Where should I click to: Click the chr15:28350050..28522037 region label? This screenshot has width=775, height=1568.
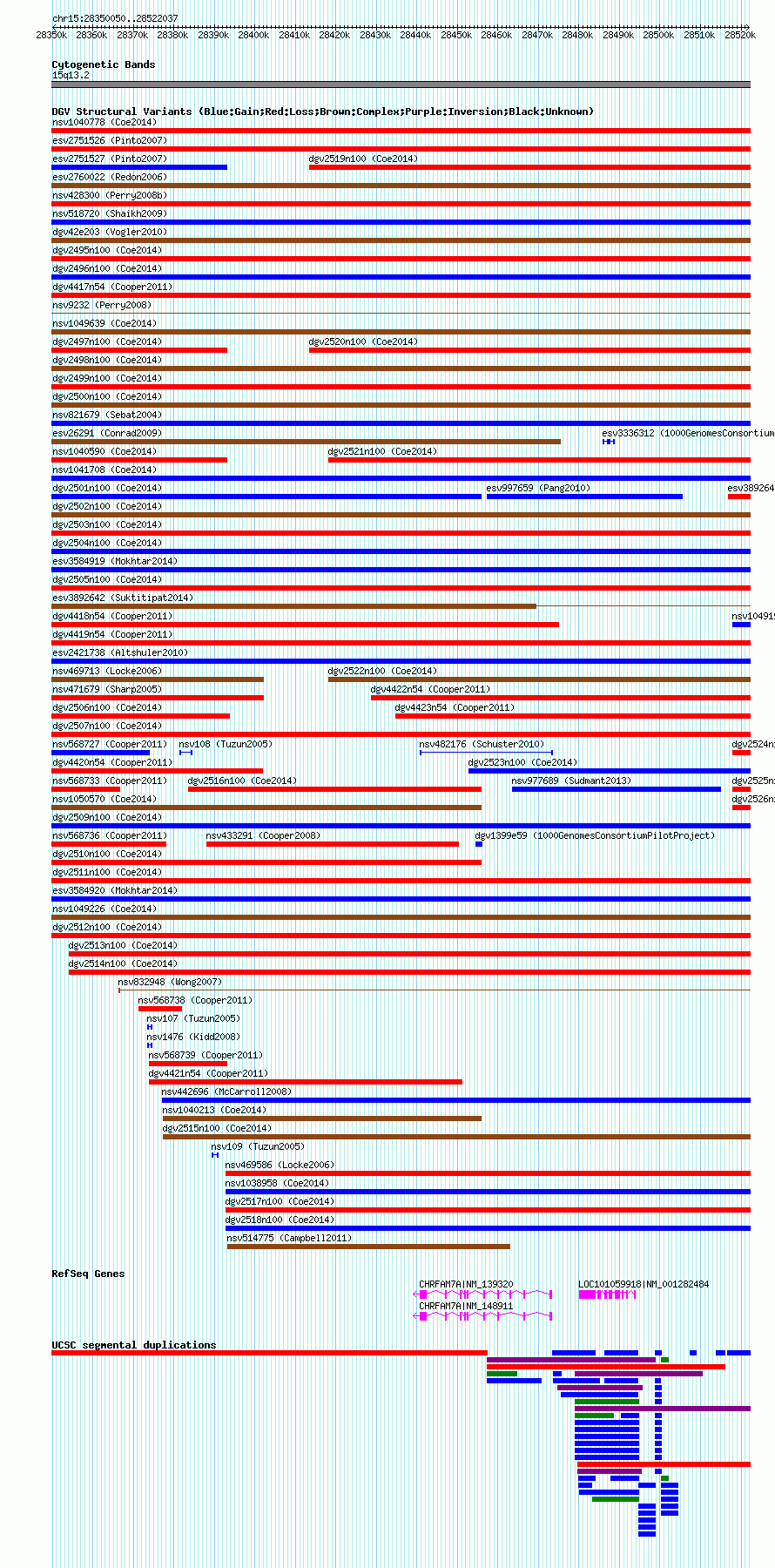115,18
